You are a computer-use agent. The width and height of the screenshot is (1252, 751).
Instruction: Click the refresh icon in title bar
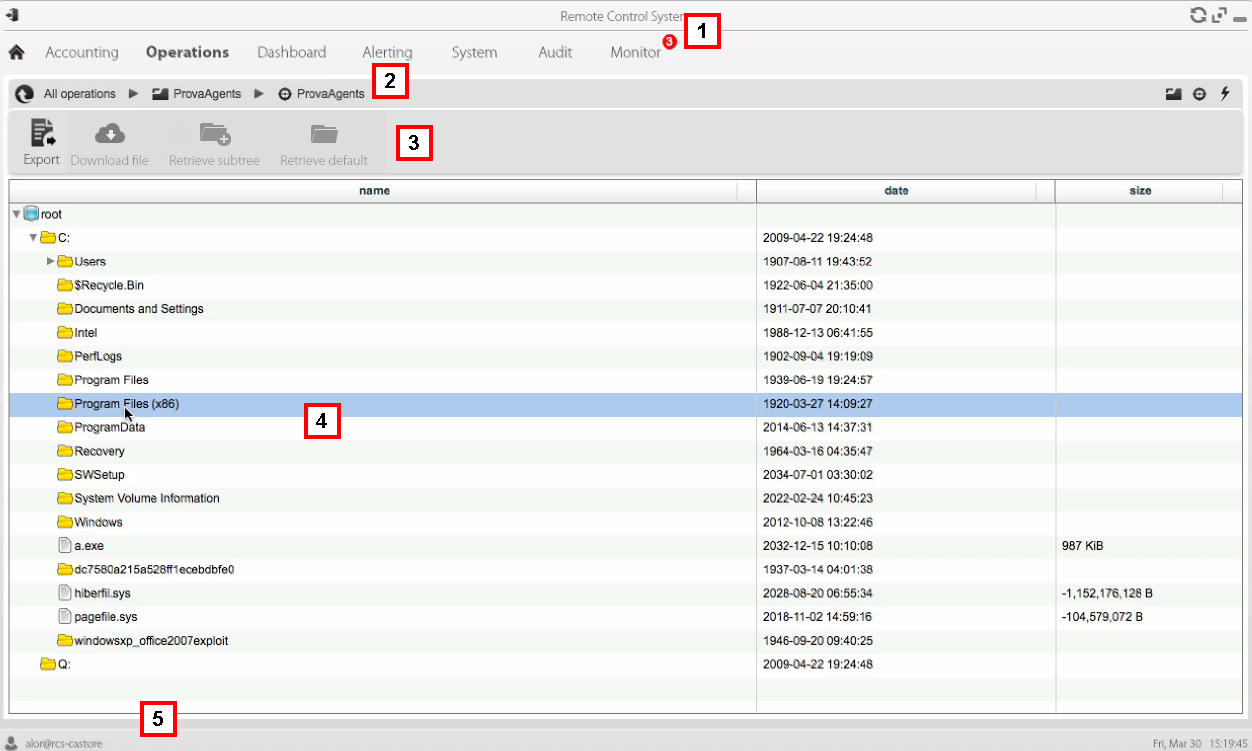pos(1197,15)
